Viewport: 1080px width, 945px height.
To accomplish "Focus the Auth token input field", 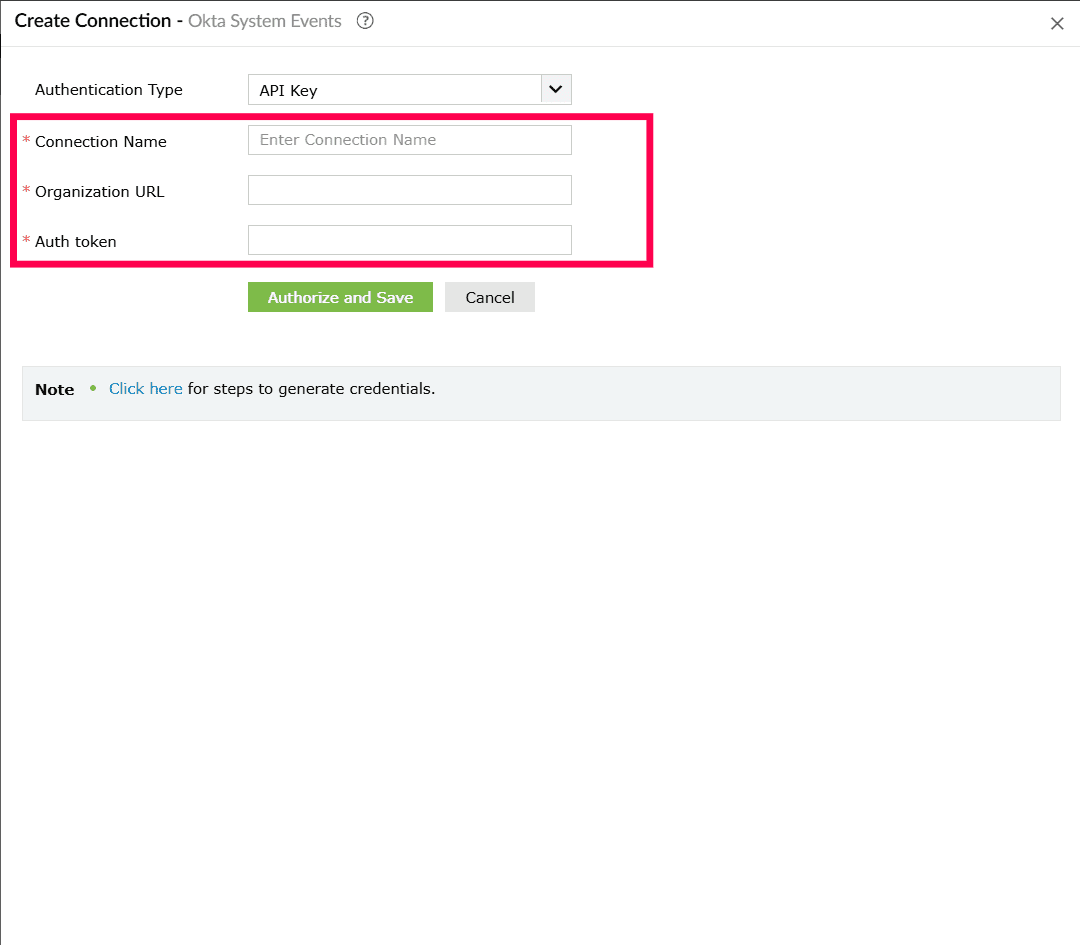I will point(410,240).
